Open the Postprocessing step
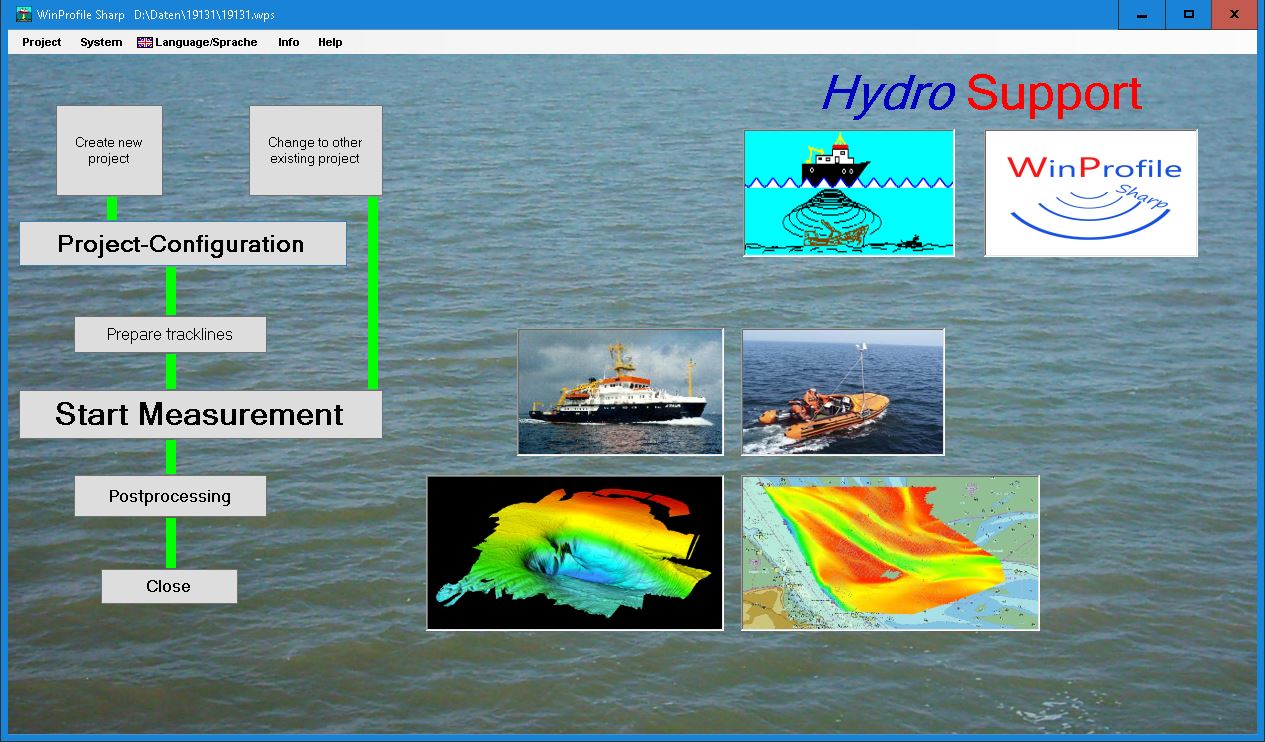Image resolution: width=1265 pixels, height=742 pixels. pyautogui.click(x=170, y=496)
